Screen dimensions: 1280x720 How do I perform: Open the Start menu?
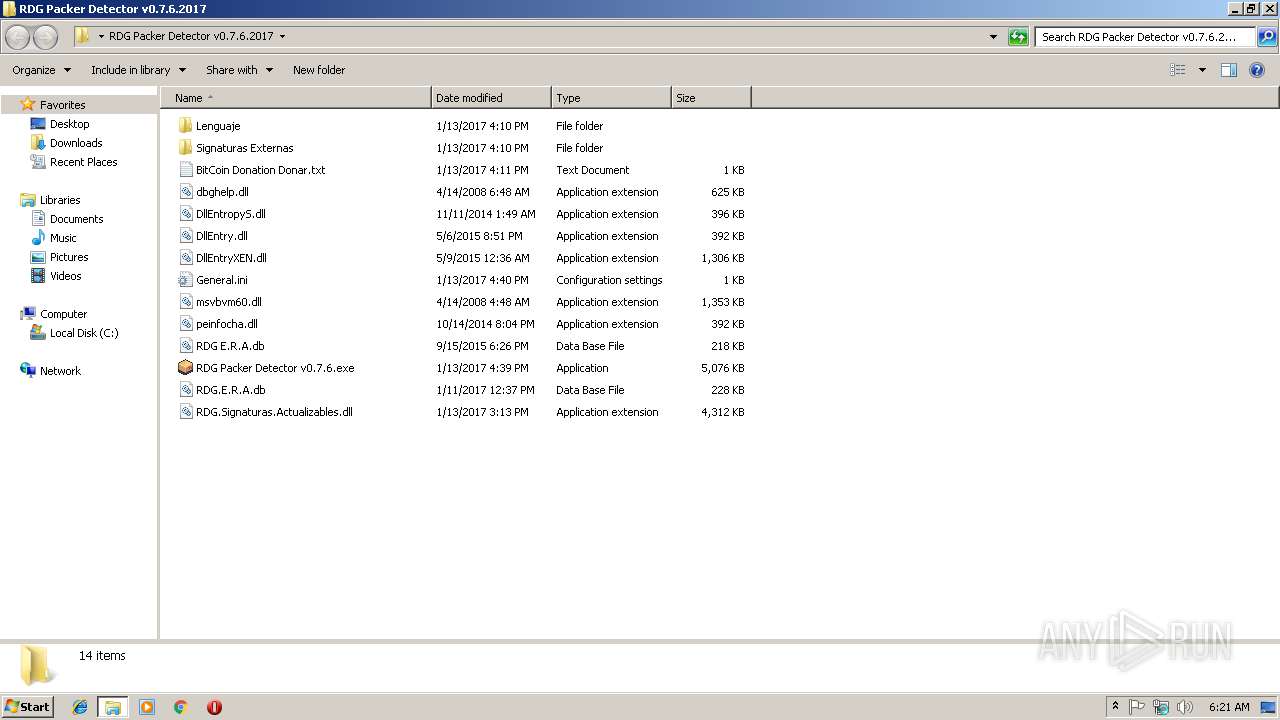click(x=28, y=707)
